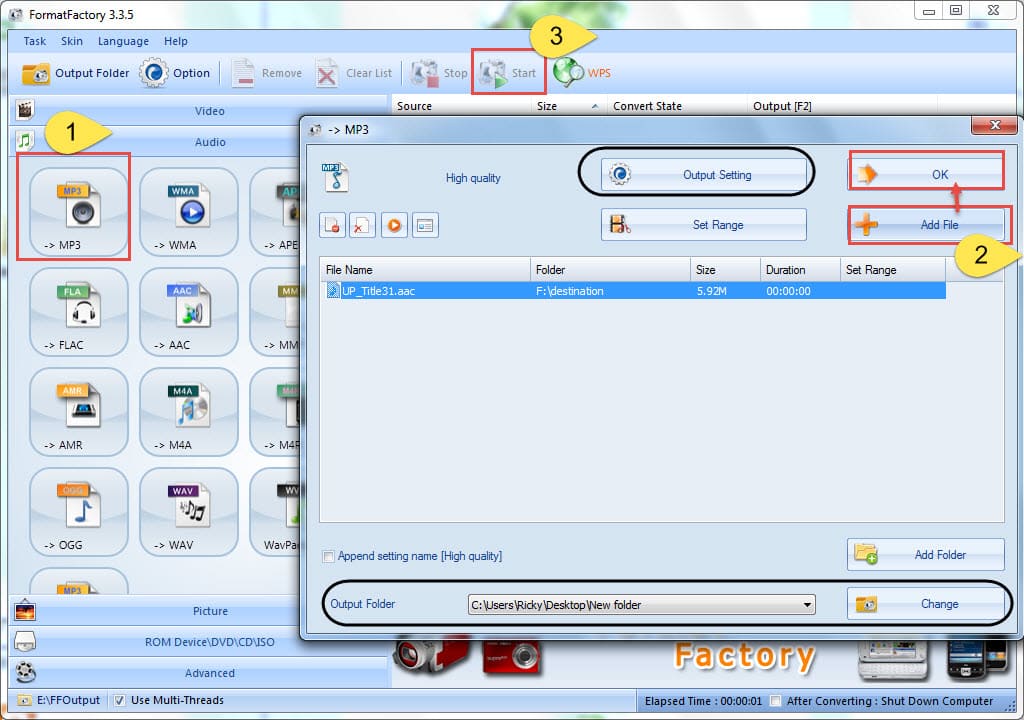Click the 5.92M size cell
This screenshot has height=720, width=1024.
point(711,291)
